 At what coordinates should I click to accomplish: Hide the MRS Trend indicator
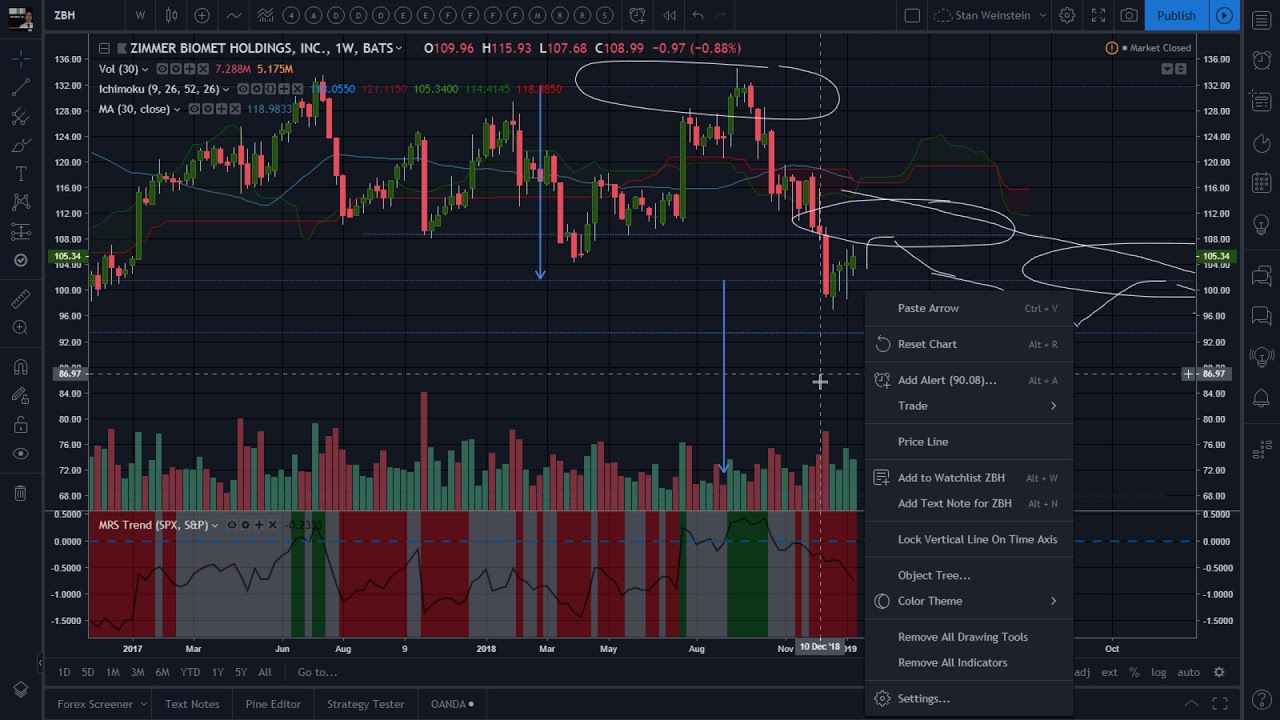pos(231,525)
